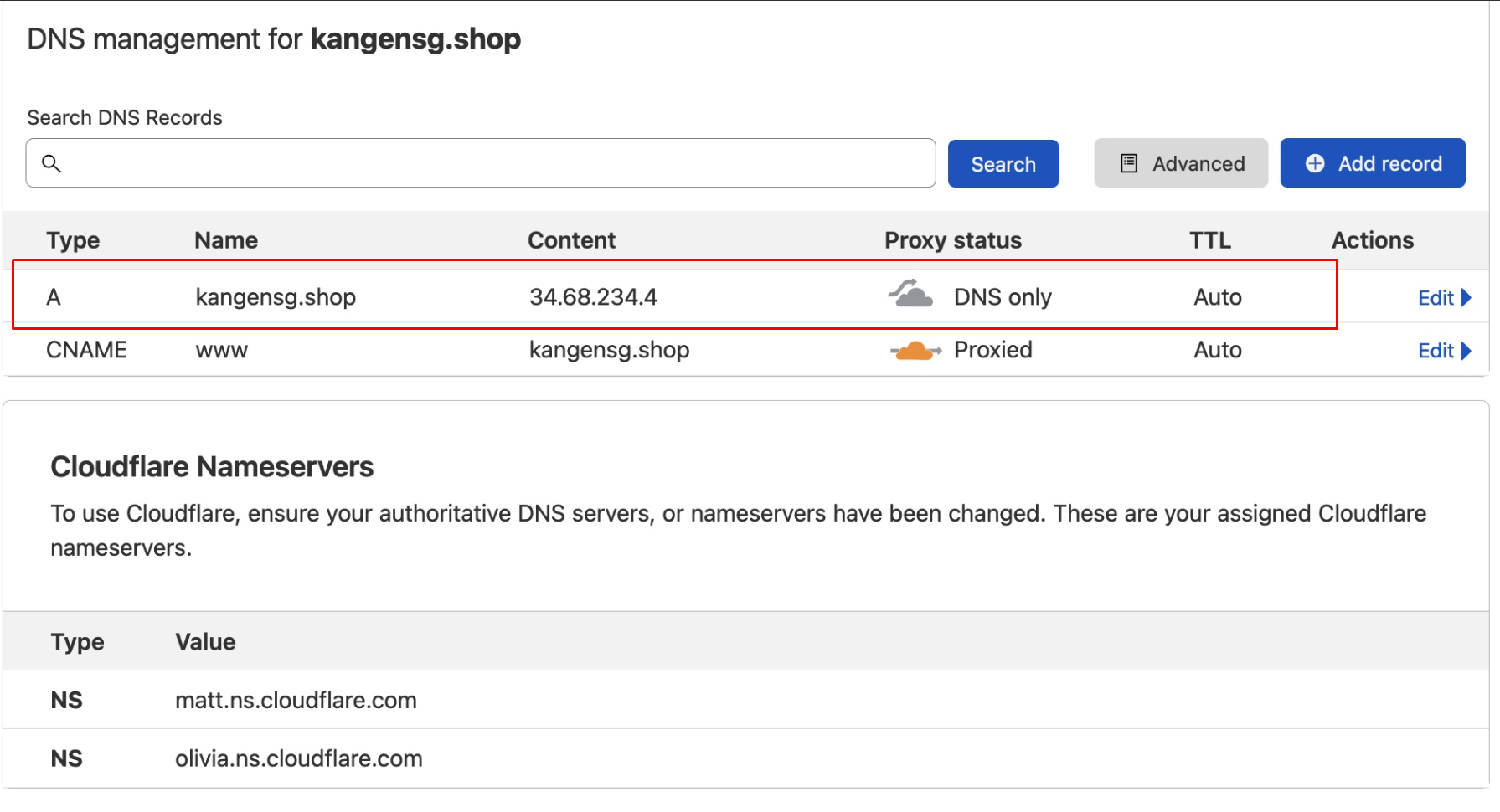Select the IP address 34.68.234.4

tap(593, 297)
